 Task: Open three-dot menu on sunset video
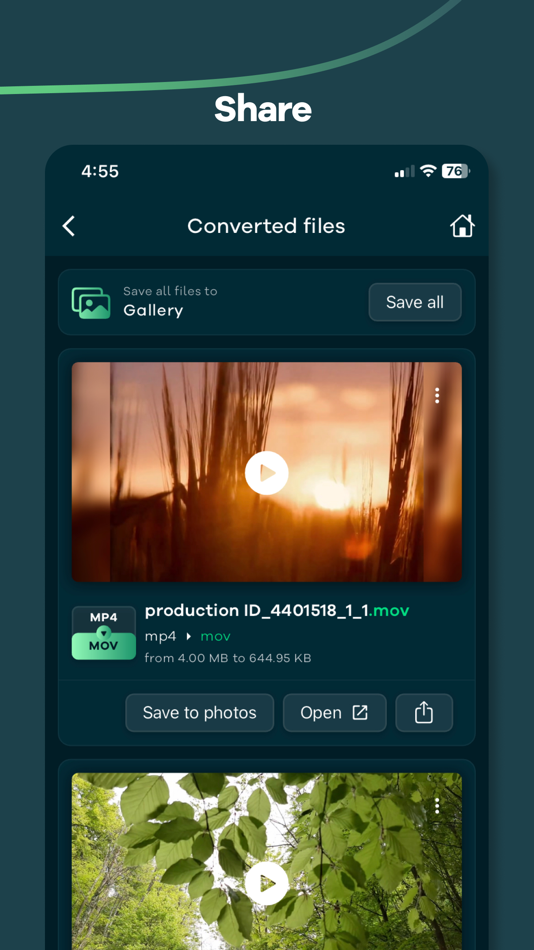click(x=437, y=396)
